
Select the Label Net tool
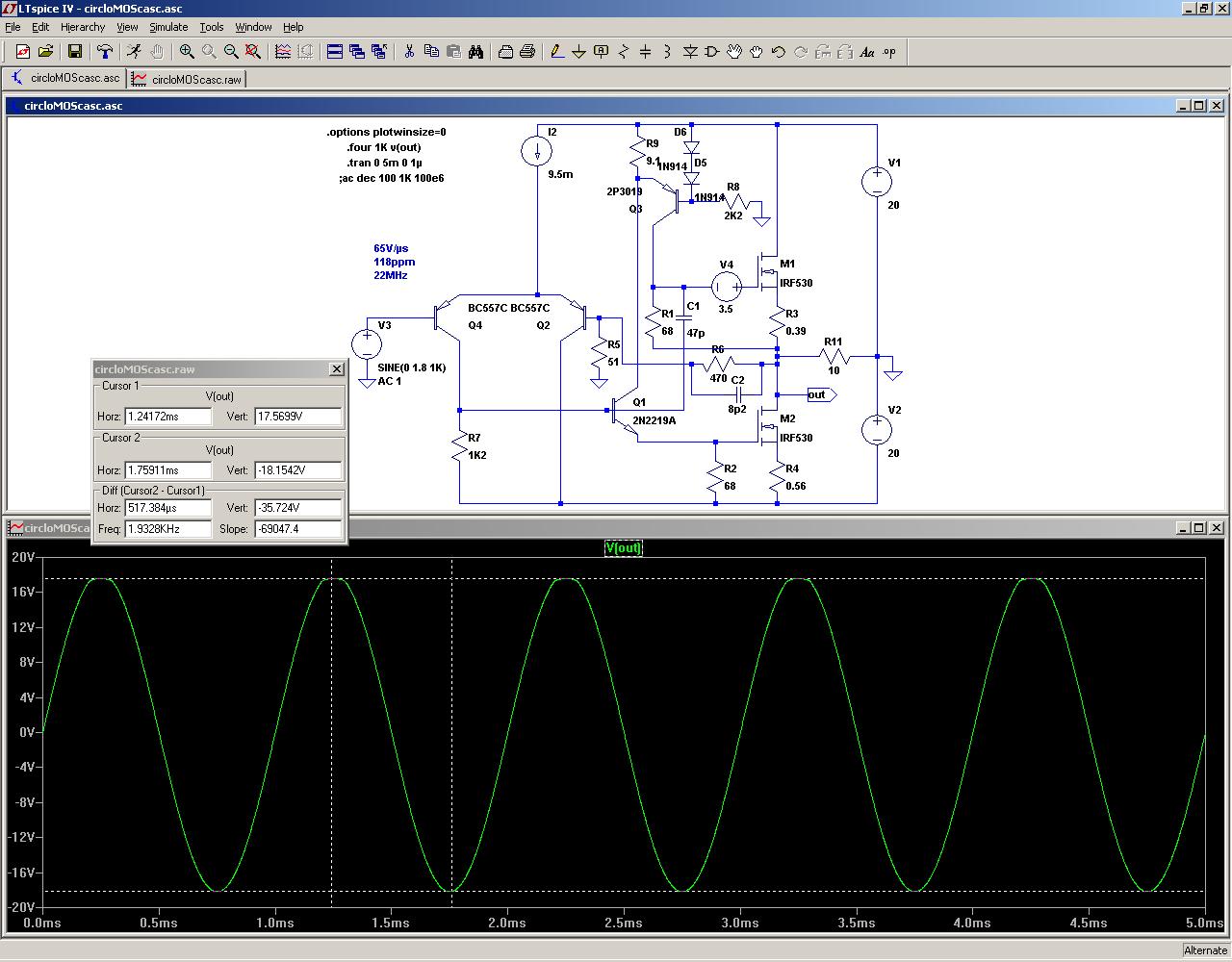point(601,52)
